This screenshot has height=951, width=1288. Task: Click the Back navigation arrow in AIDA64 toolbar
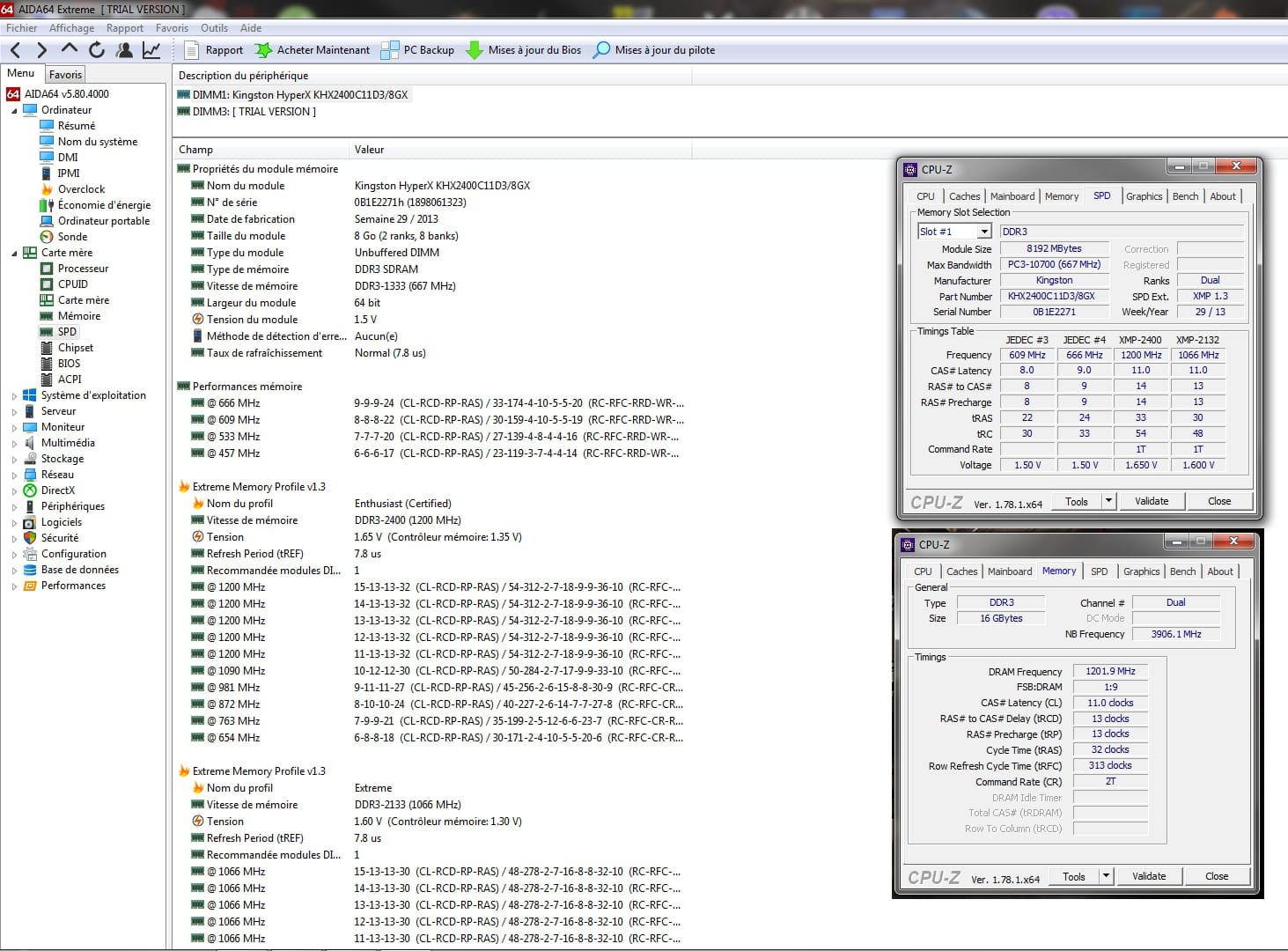(x=16, y=50)
